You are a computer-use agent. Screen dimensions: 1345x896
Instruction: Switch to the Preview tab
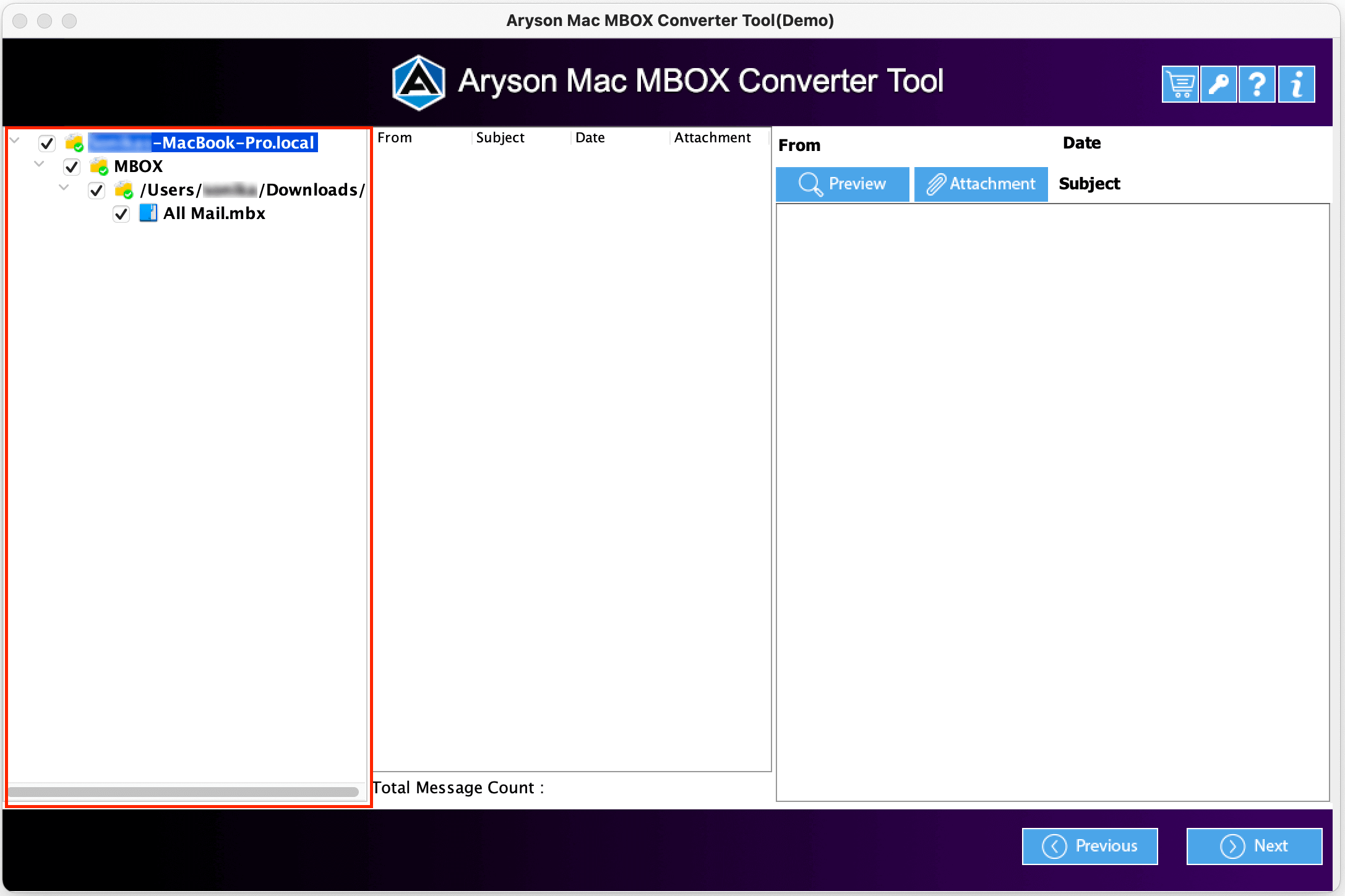(843, 184)
